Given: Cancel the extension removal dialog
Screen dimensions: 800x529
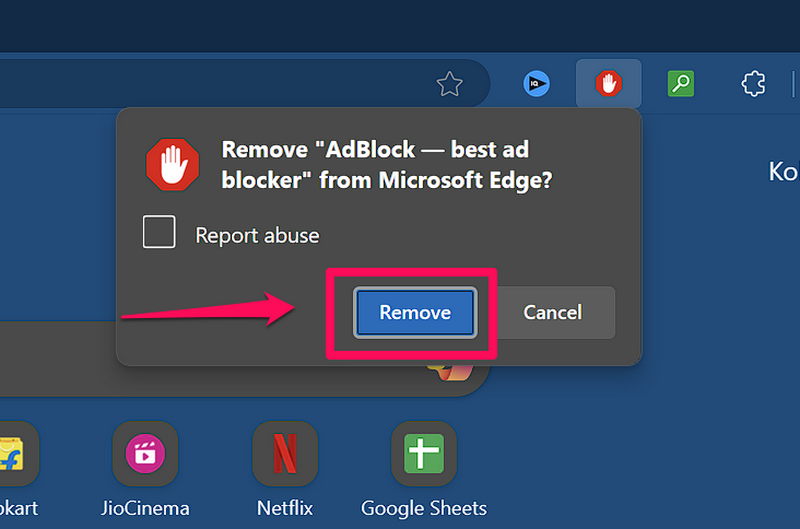Looking at the screenshot, I should coord(552,312).
